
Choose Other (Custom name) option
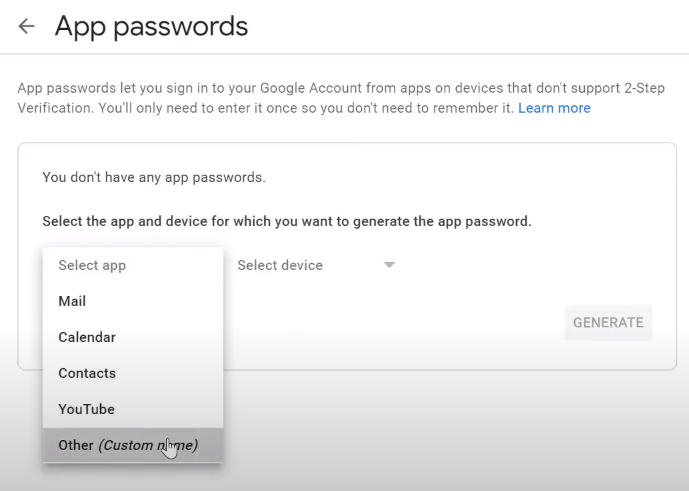128,445
